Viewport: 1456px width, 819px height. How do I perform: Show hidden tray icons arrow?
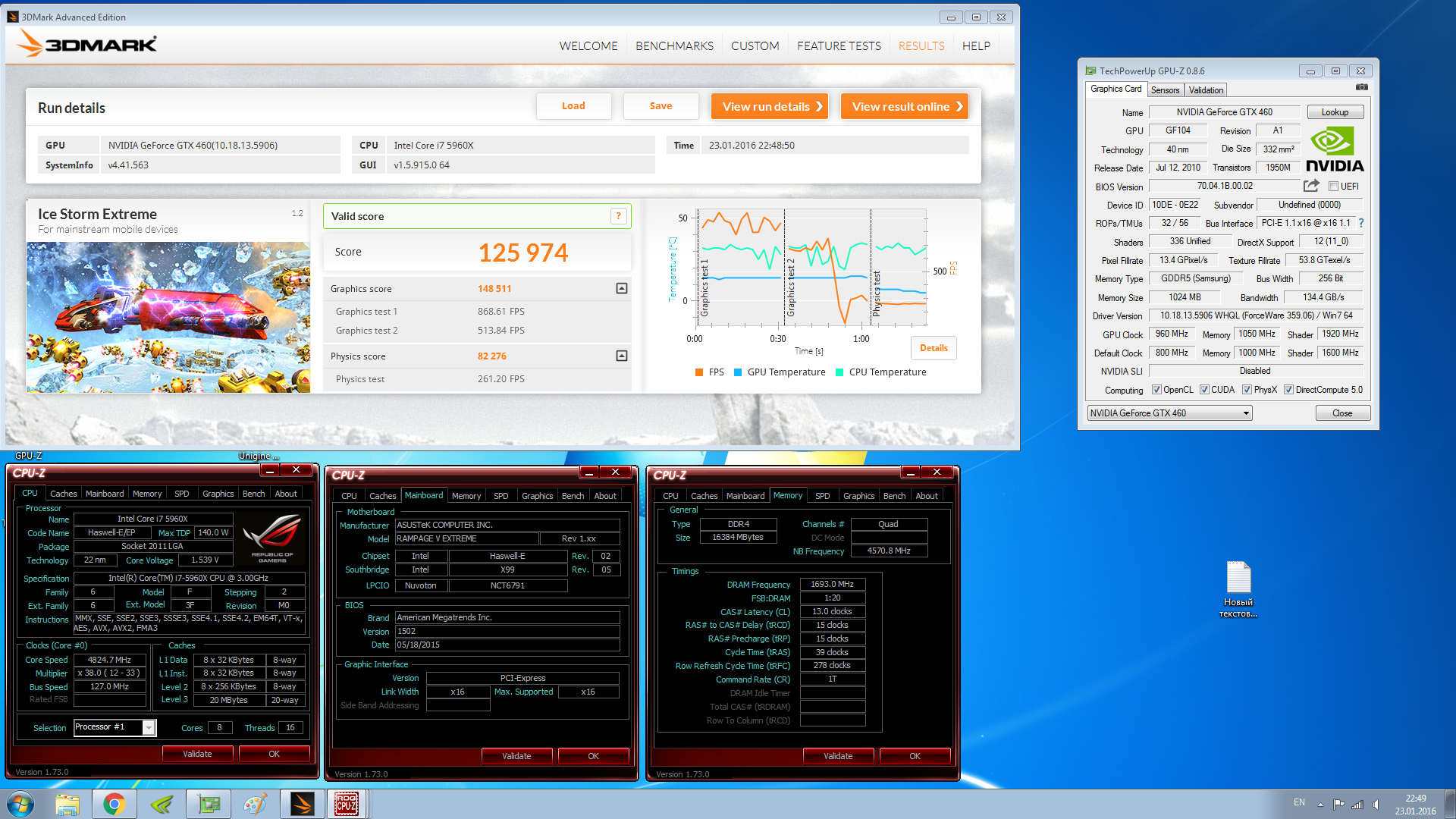tap(1320, 804)
